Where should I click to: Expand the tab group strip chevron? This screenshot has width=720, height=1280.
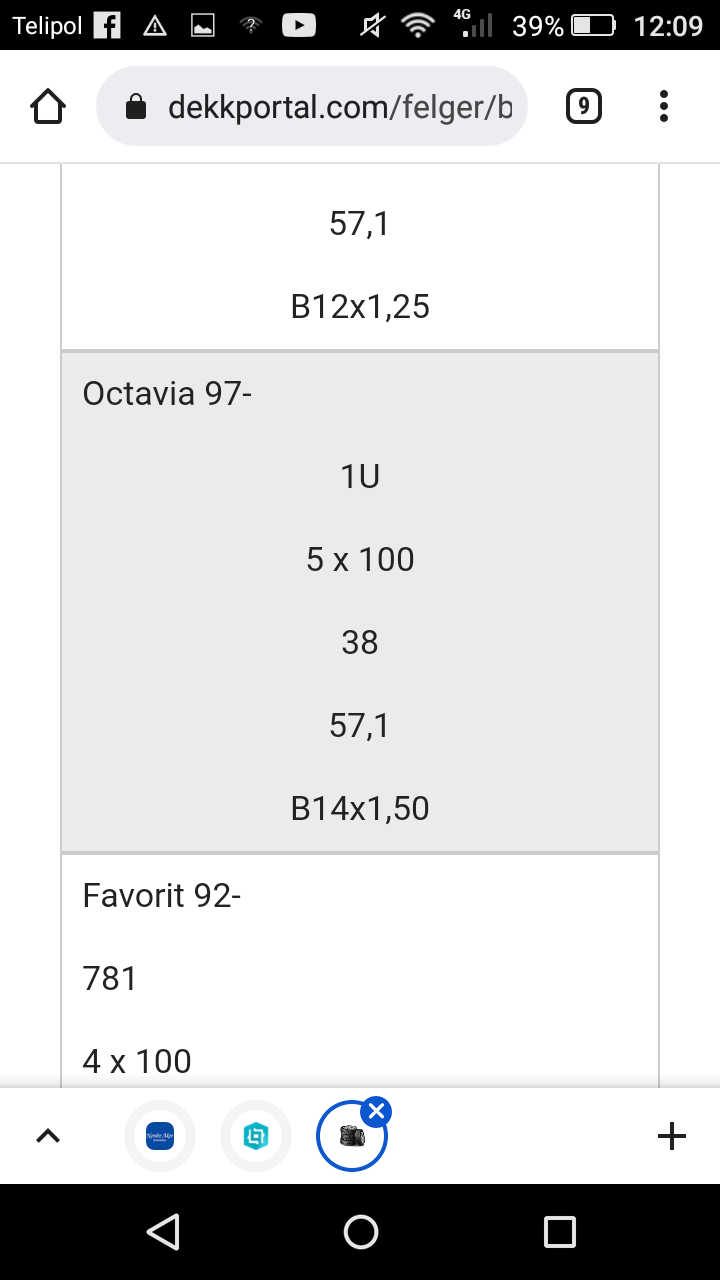pos(48,1135)
